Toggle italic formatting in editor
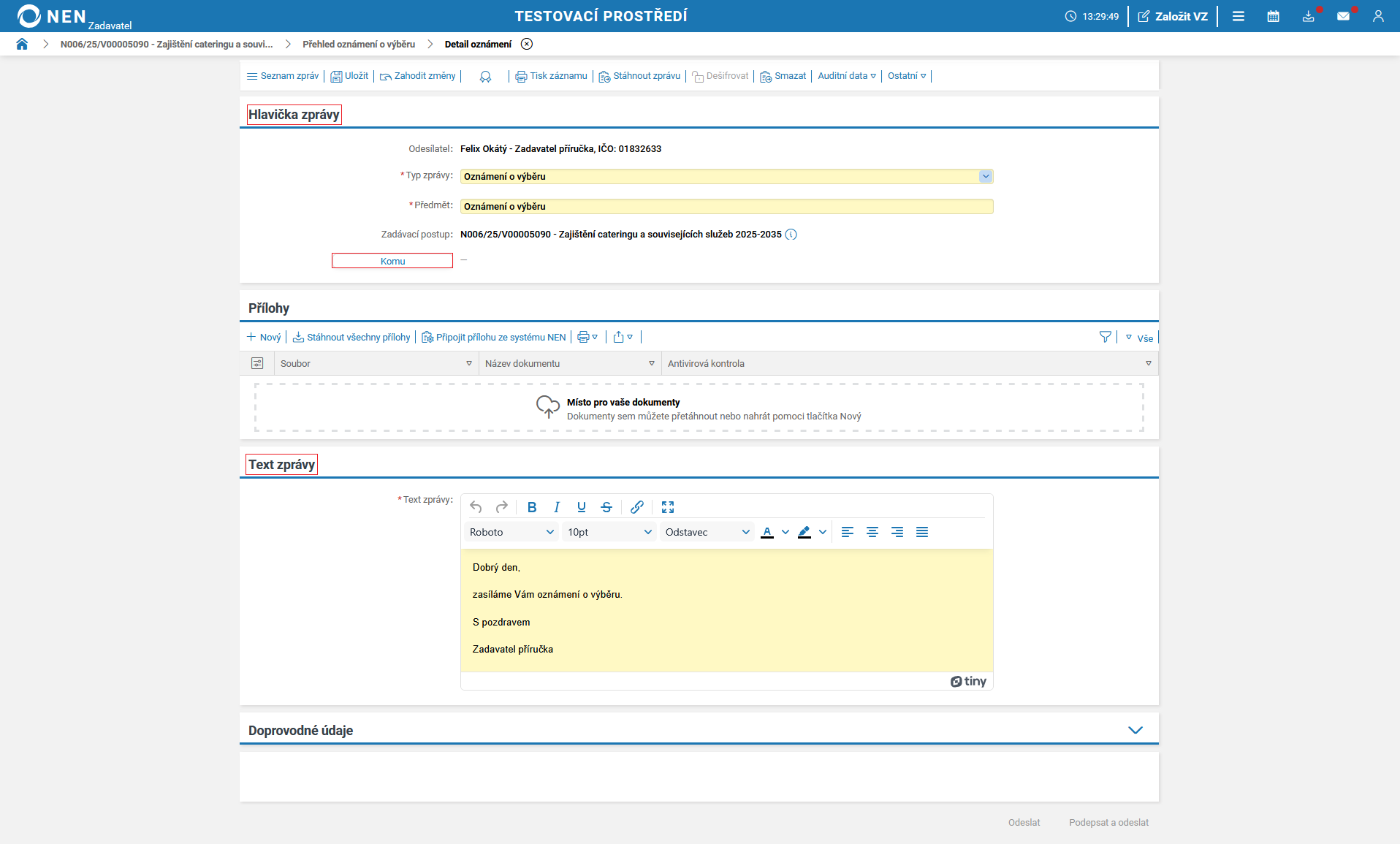 click(x=557, y=507)
